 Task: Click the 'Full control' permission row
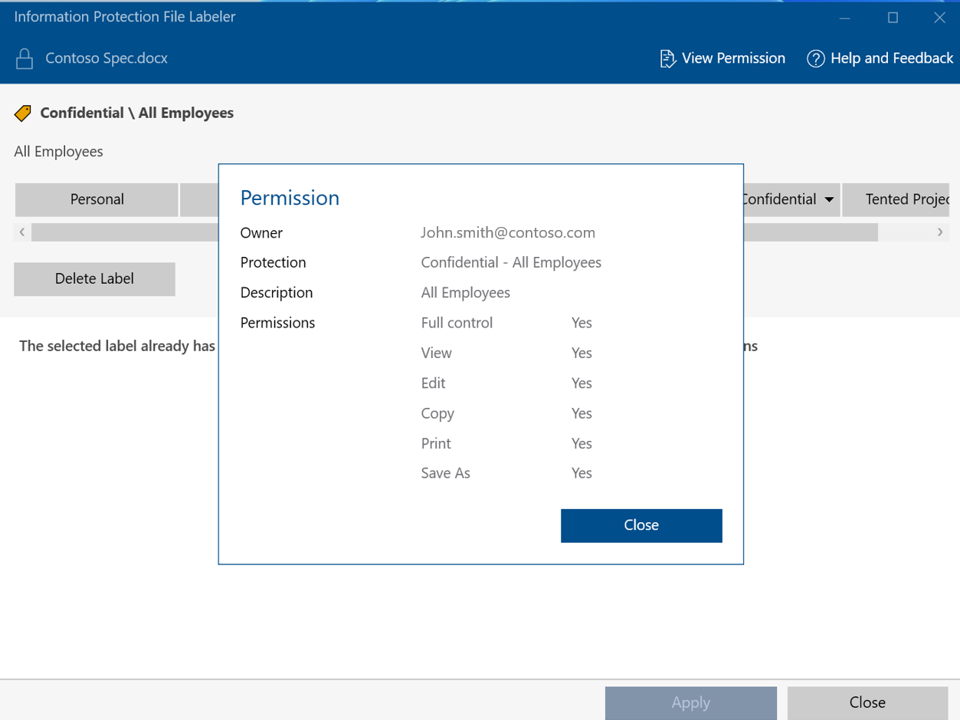[506, 323]
